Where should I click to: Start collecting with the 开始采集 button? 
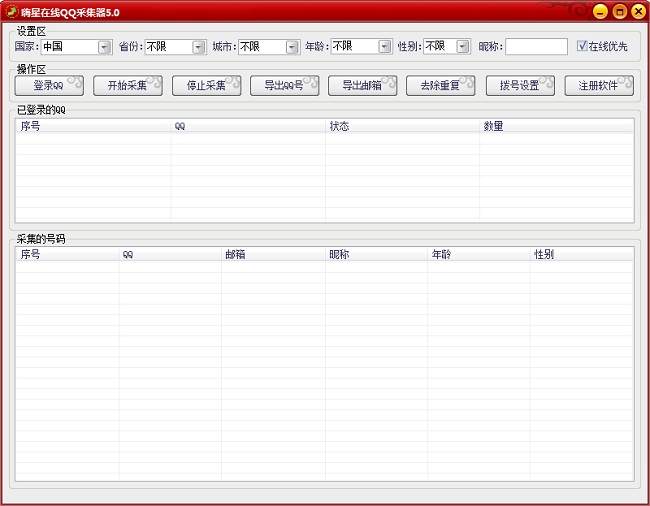127,86
